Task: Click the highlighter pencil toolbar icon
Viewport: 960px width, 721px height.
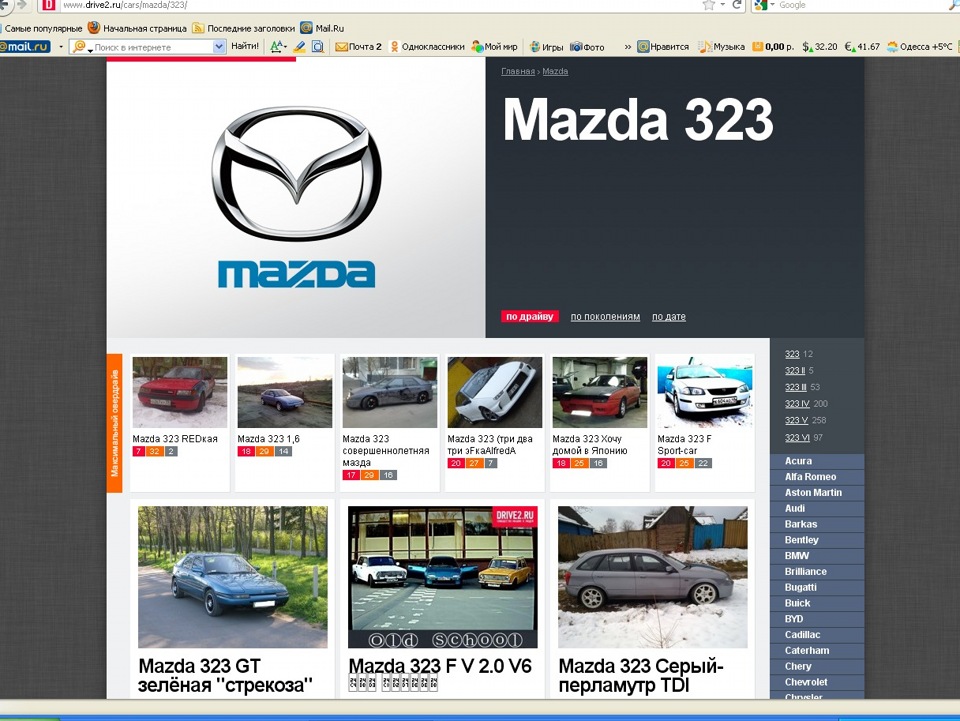Action: click(x=299, y=47)
